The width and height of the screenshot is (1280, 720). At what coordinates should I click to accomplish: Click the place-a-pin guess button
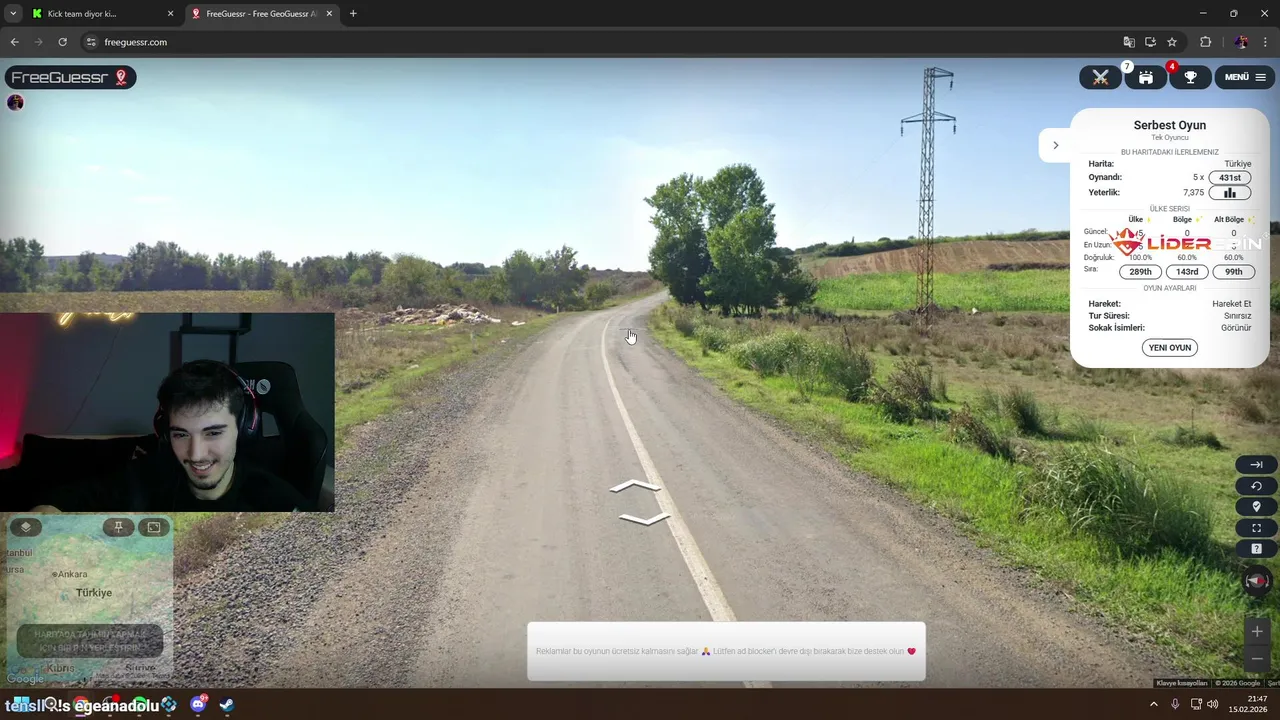pos(90,640)
